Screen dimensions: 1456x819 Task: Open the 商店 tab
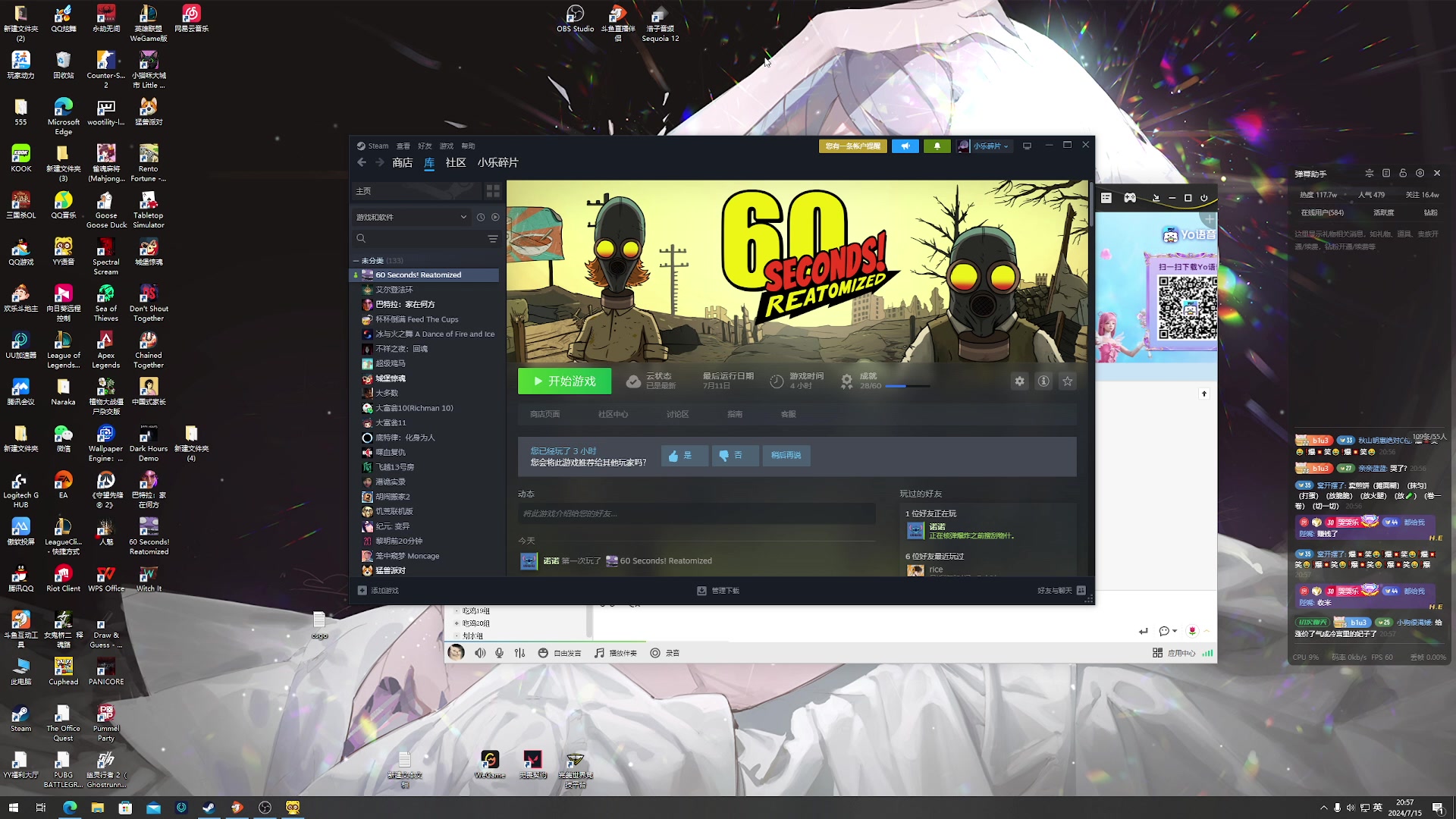[x=402, y=163]
